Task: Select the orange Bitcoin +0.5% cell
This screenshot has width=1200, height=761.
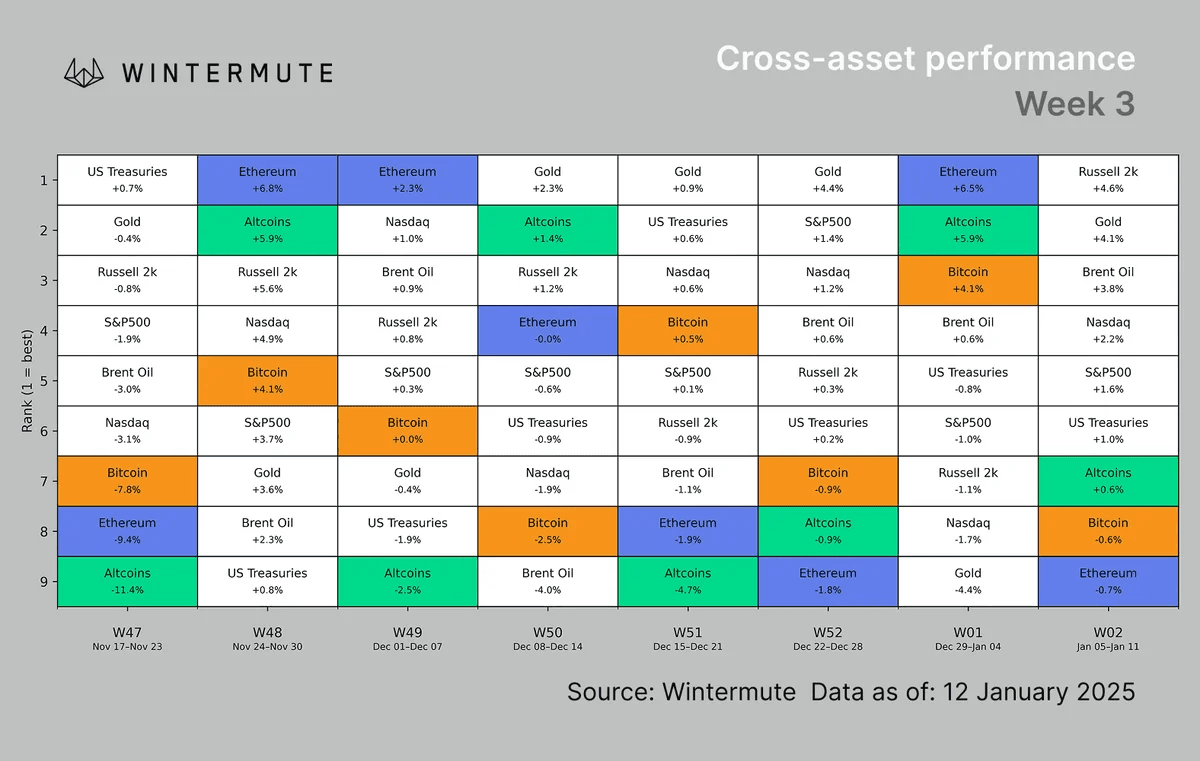Action: click(687, 330)
